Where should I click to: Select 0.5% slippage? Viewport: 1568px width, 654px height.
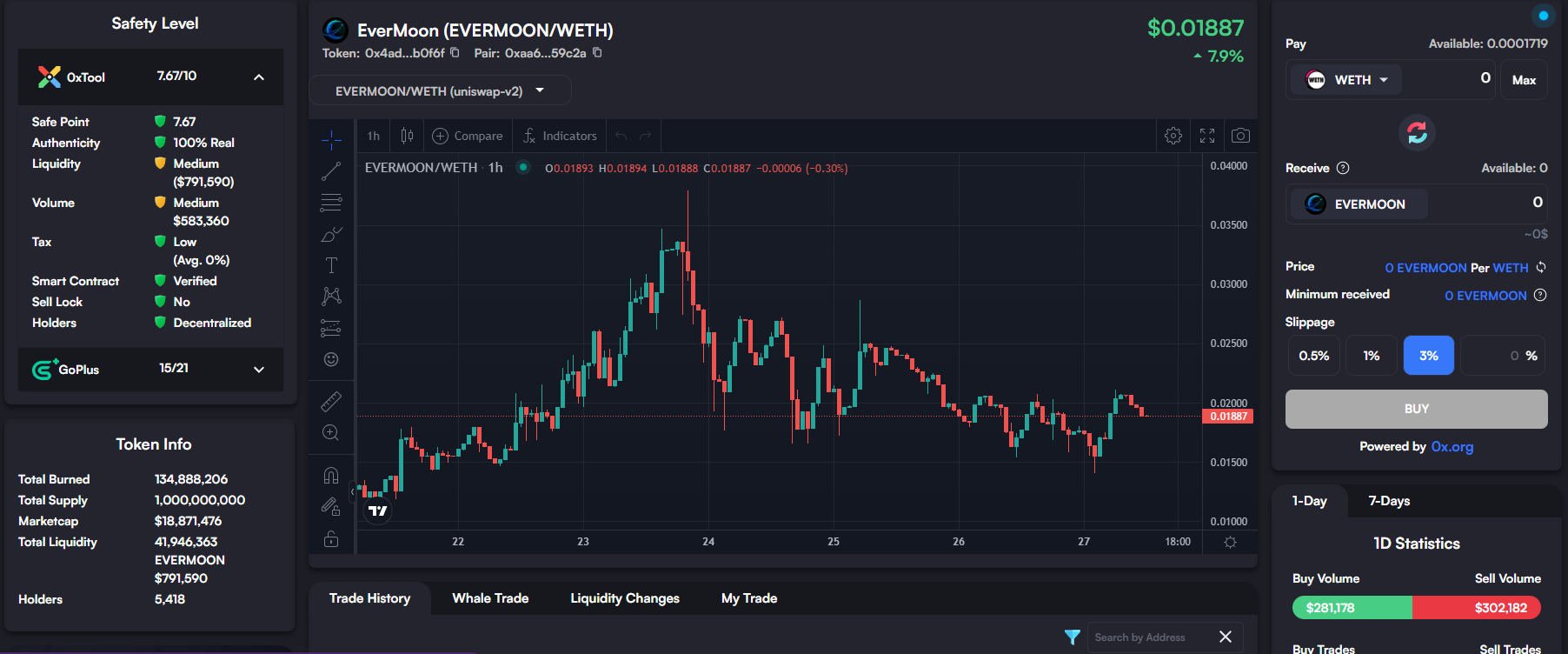1314,356
